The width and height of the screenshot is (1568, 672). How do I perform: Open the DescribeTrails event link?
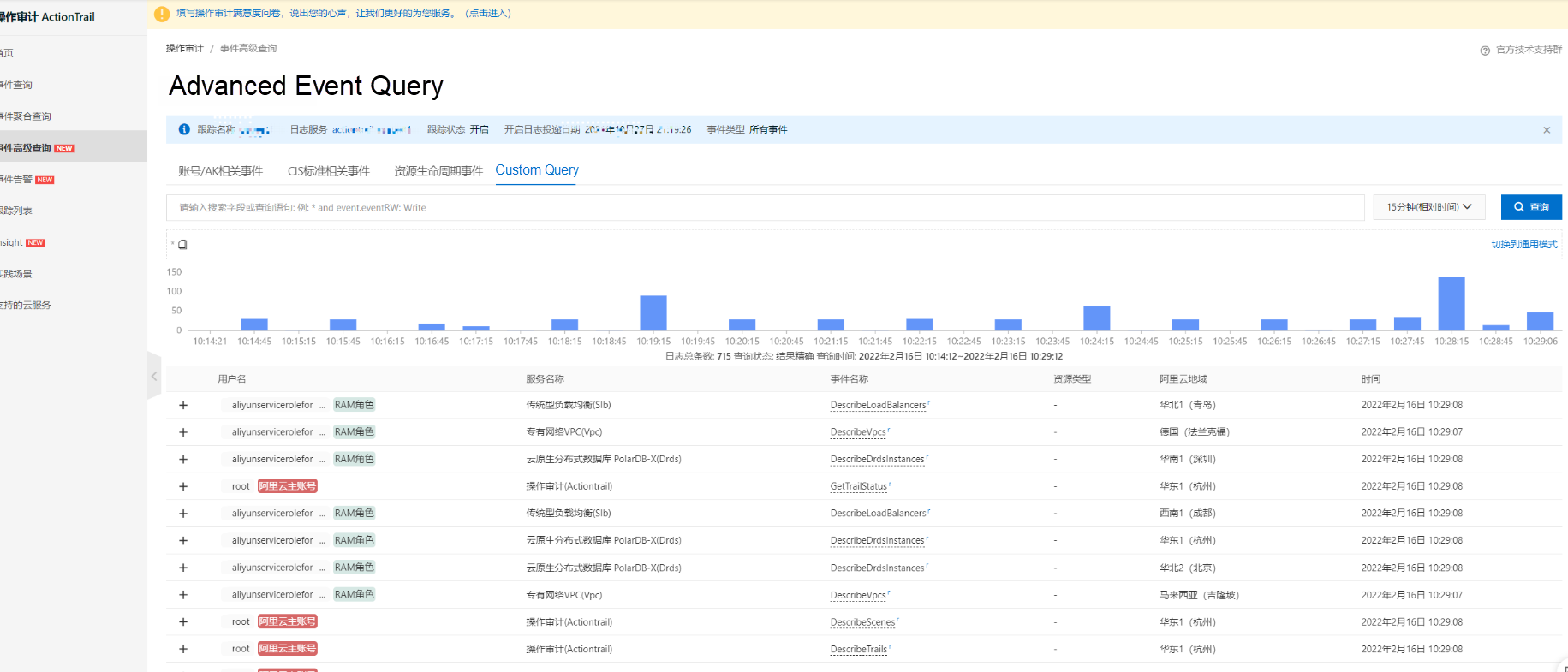pos(859,650)
